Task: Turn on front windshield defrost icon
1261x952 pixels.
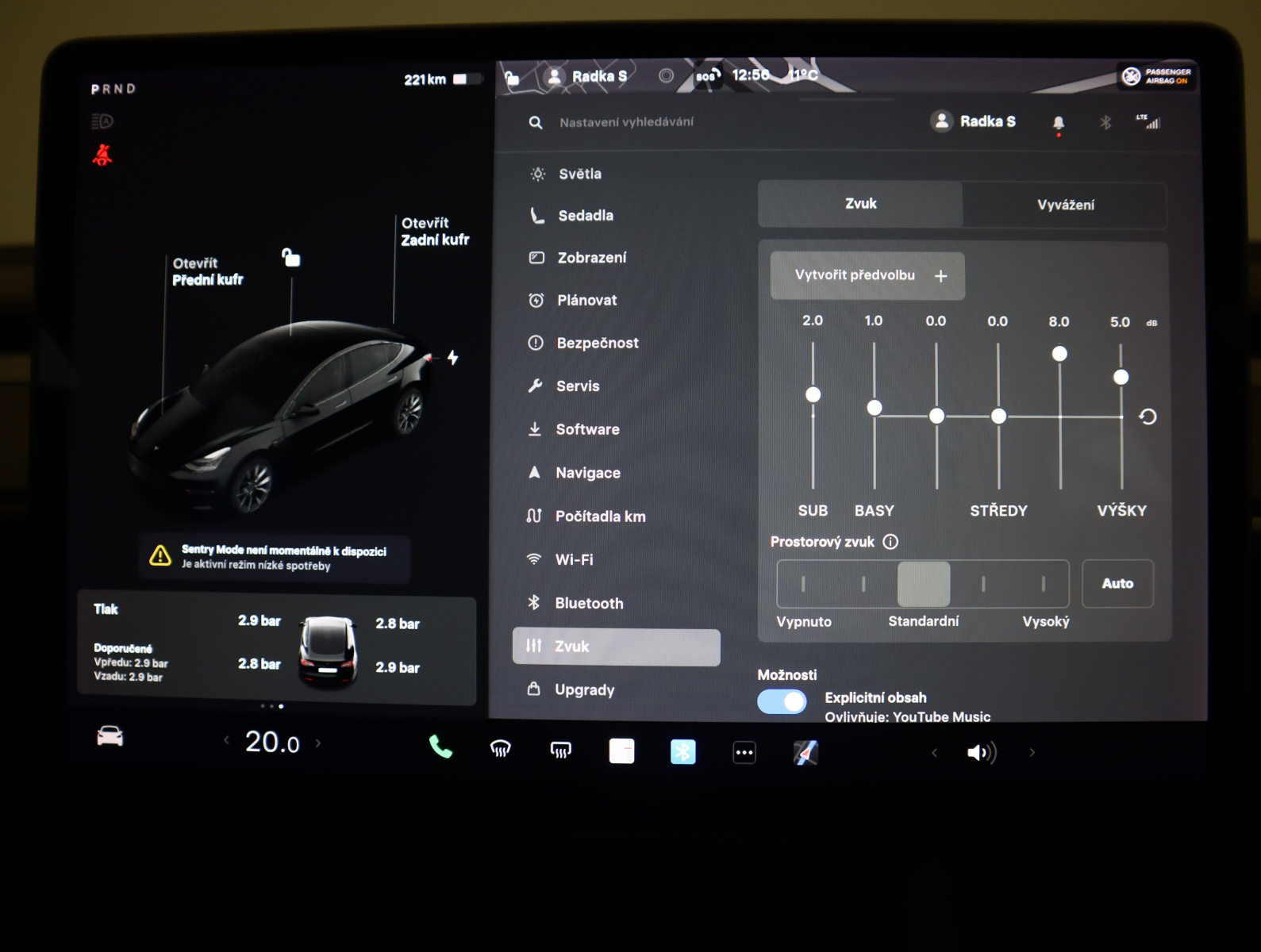Action: [501, 749]
